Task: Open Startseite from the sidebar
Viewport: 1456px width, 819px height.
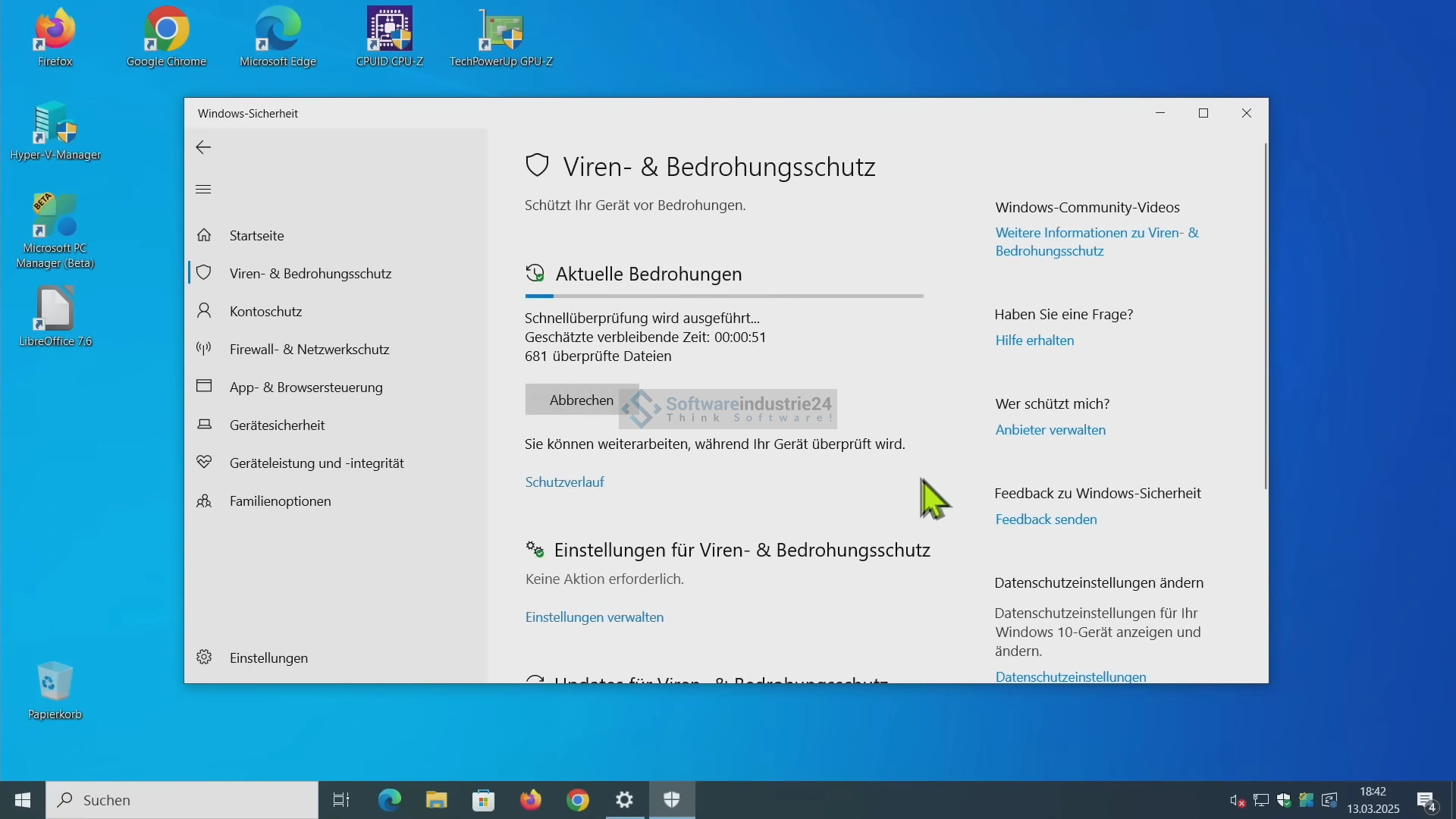Action: 256,236
